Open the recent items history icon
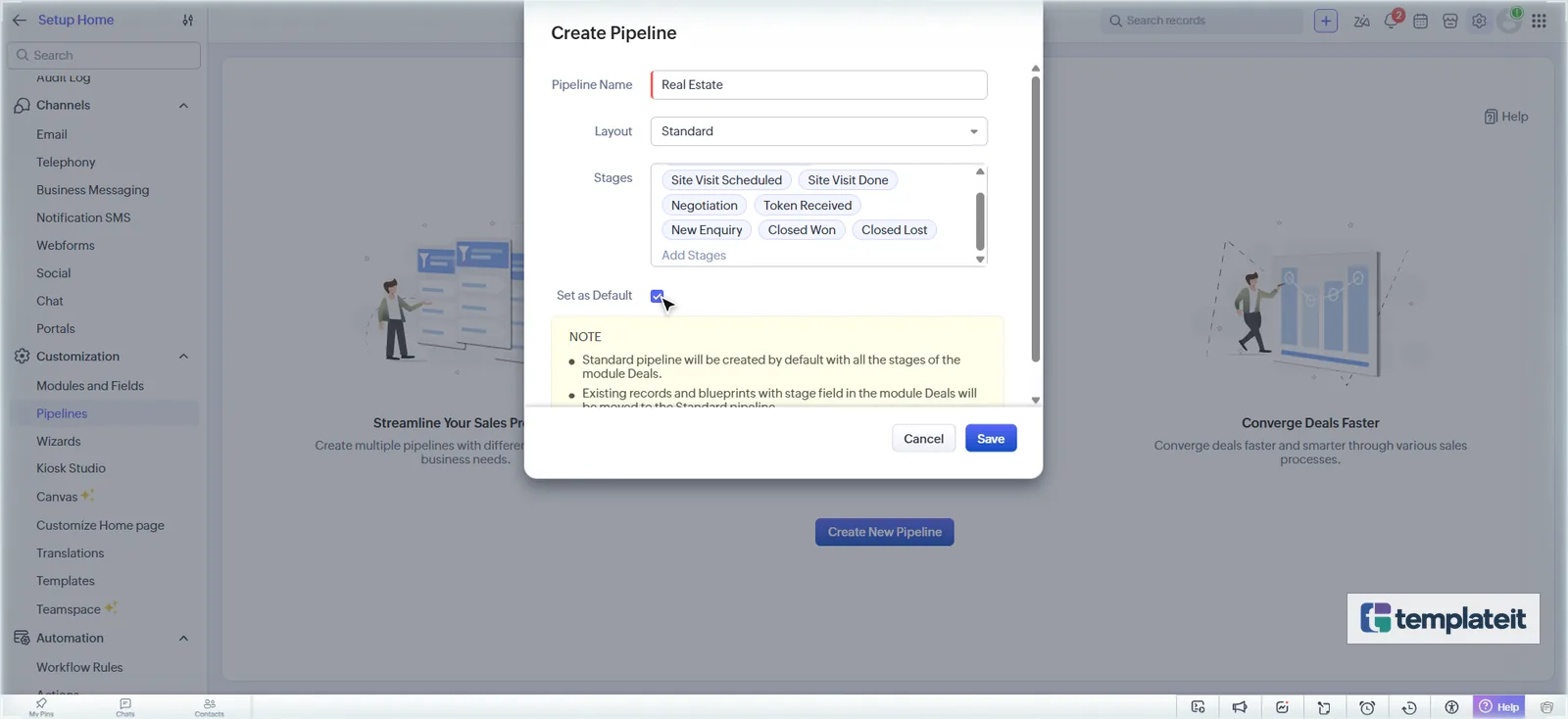Image resolution: width=1568 pixels, height=719 pixels. [1409, 707]
